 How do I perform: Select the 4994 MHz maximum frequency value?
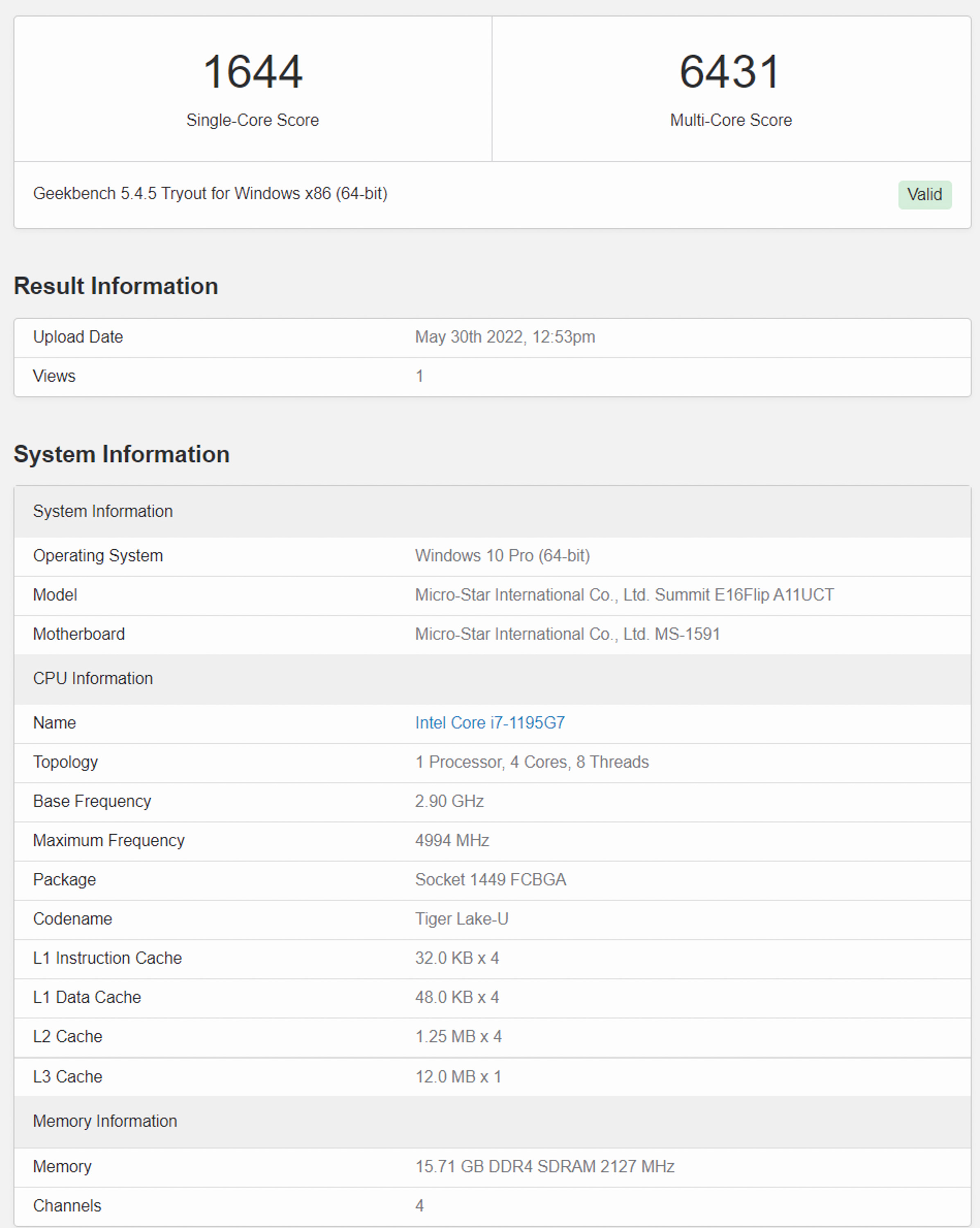452,841
